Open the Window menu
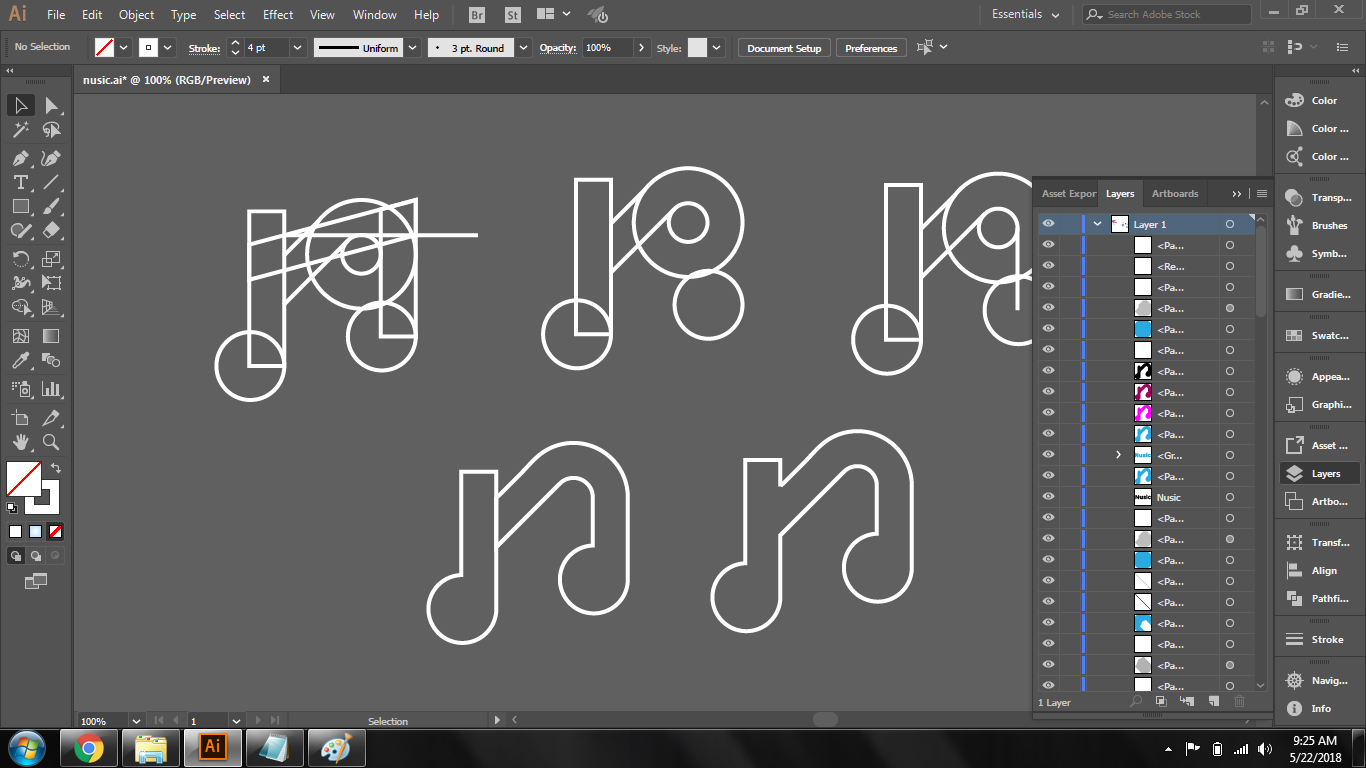1366x768 pixels. (375, 15)
